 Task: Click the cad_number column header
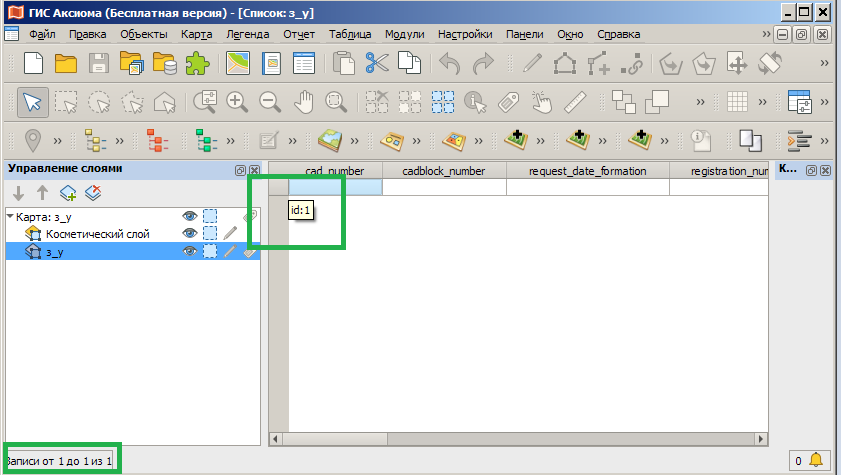click(x=335, y=171)
